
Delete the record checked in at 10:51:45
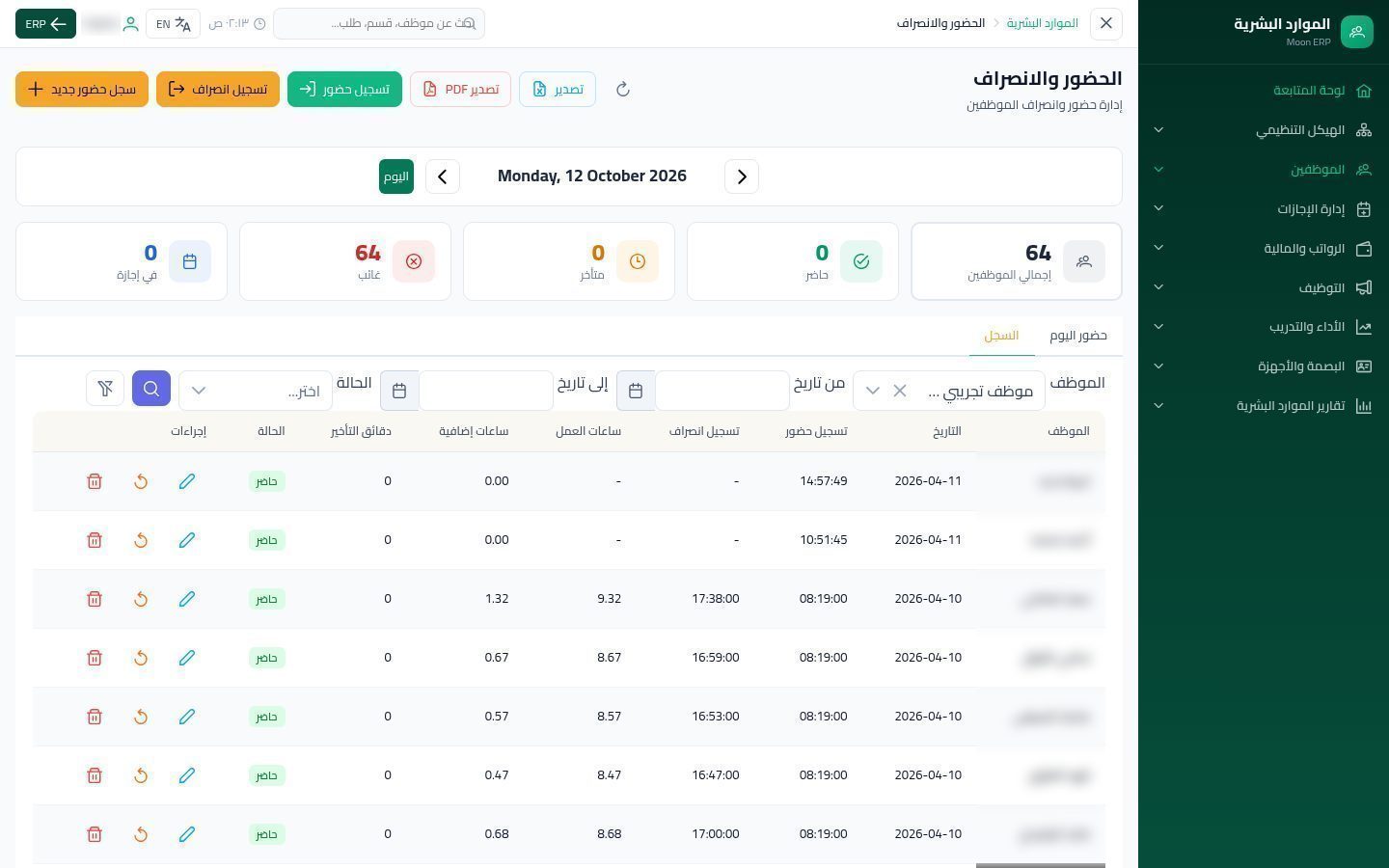click(95, 540)
